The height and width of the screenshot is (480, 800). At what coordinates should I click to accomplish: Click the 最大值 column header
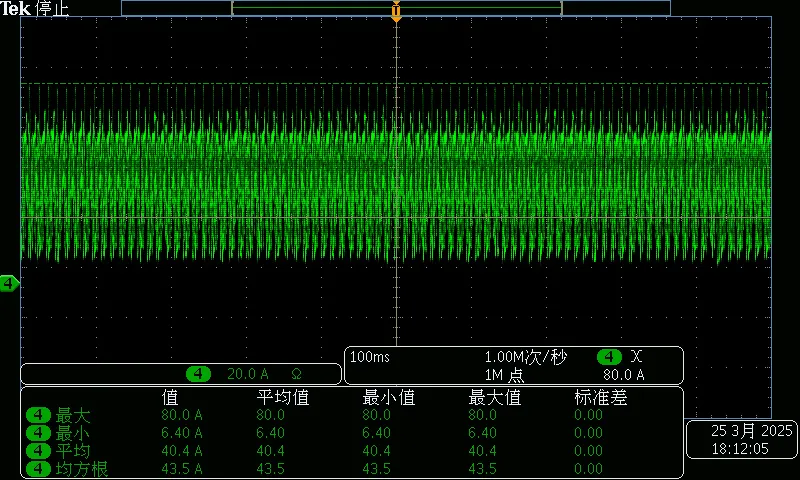point(494,397)
